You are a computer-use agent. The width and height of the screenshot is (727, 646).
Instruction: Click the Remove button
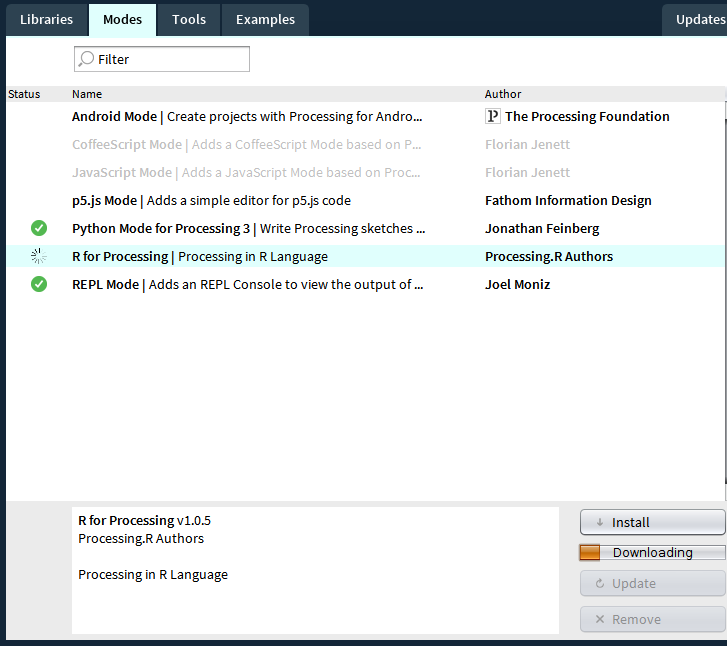coord(652,619)
